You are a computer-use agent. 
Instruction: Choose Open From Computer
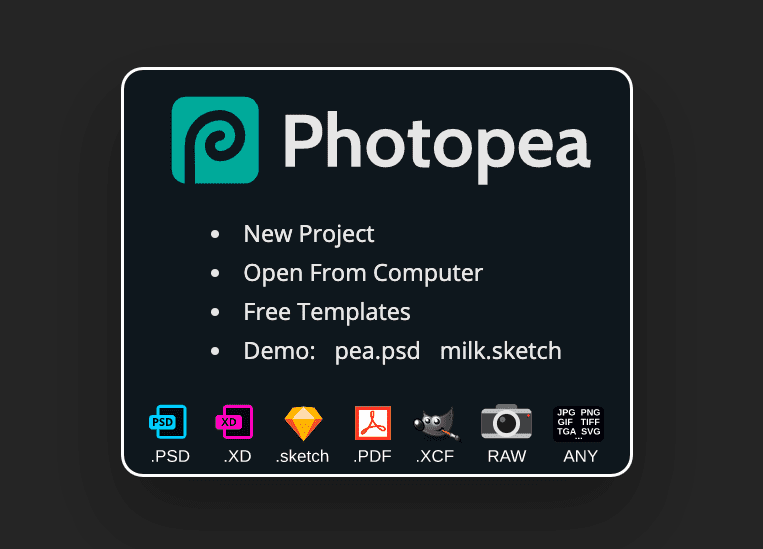click(363, 273)
